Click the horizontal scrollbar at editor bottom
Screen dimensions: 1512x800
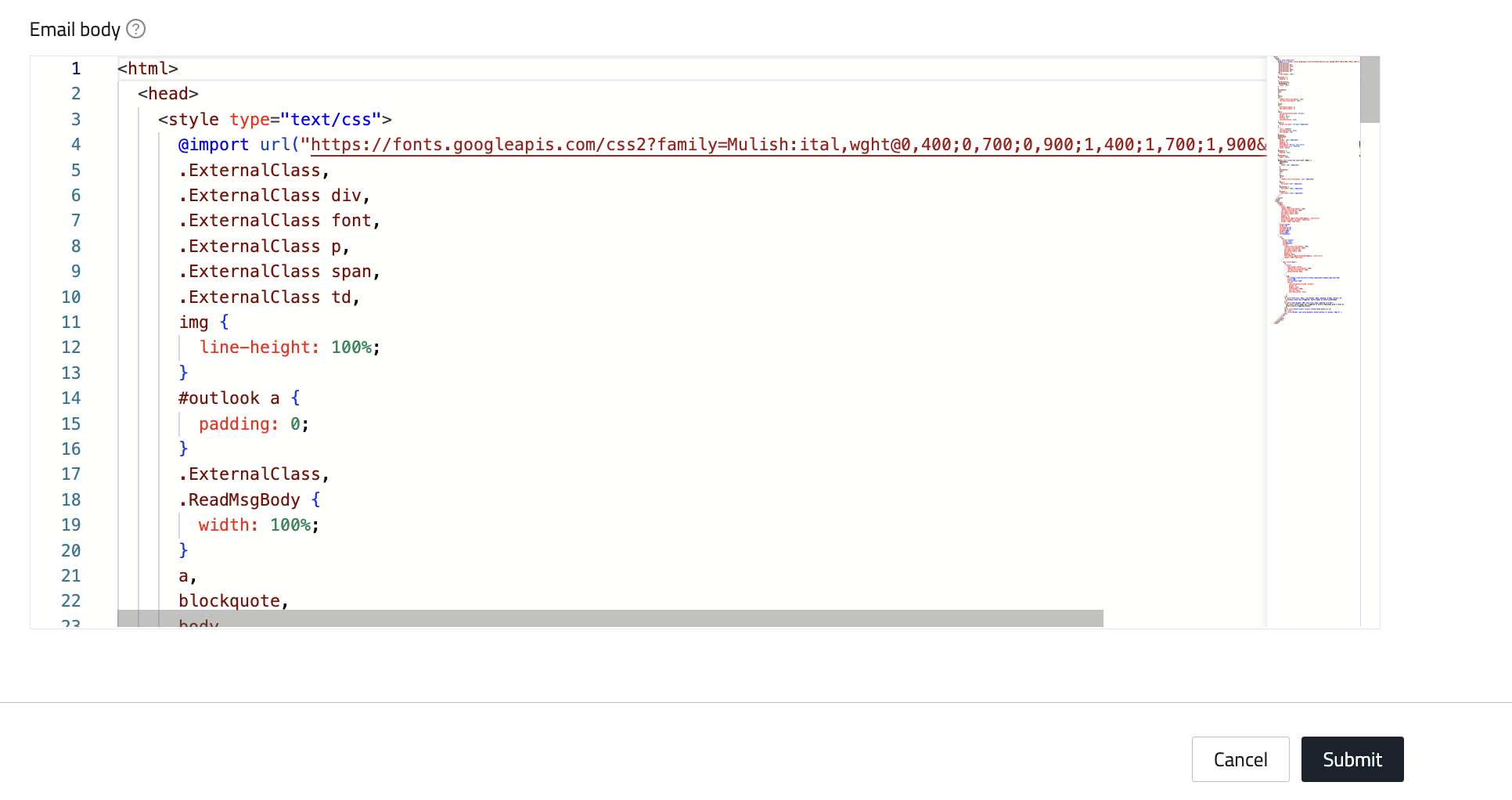click(x=610, y=618)
